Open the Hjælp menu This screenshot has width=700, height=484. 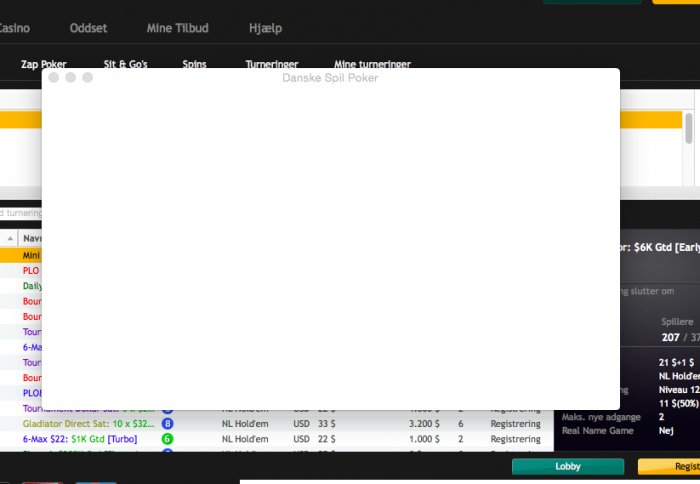(x=266, y=29)
